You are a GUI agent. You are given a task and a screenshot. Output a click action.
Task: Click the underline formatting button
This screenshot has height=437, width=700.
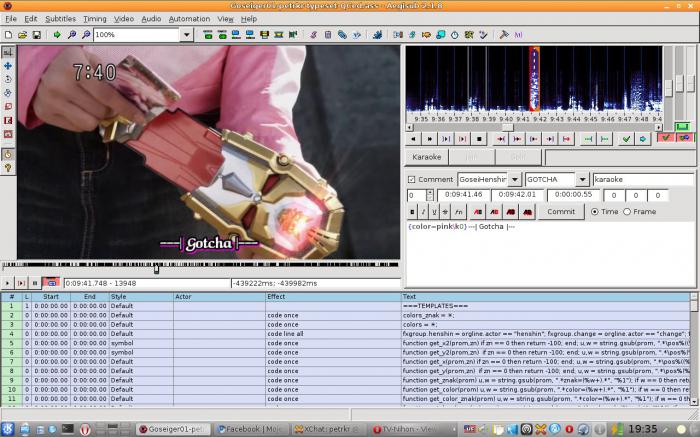(x=433, y=212)
